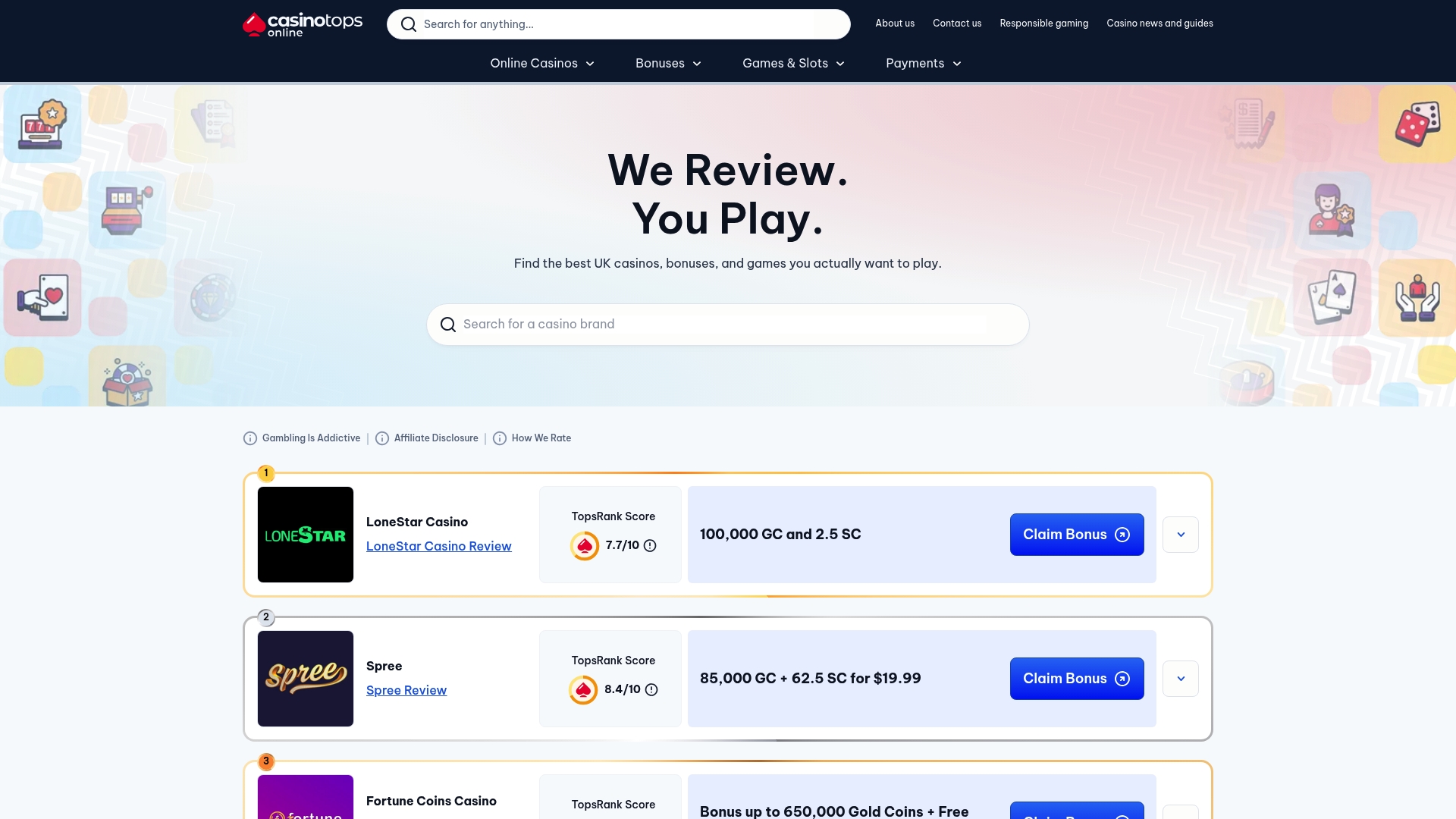The width and height of the screenshot is (1456, 819).
Task: Click the info icon beside Affiliate Disclosure
Action: (x=382, y=438)
